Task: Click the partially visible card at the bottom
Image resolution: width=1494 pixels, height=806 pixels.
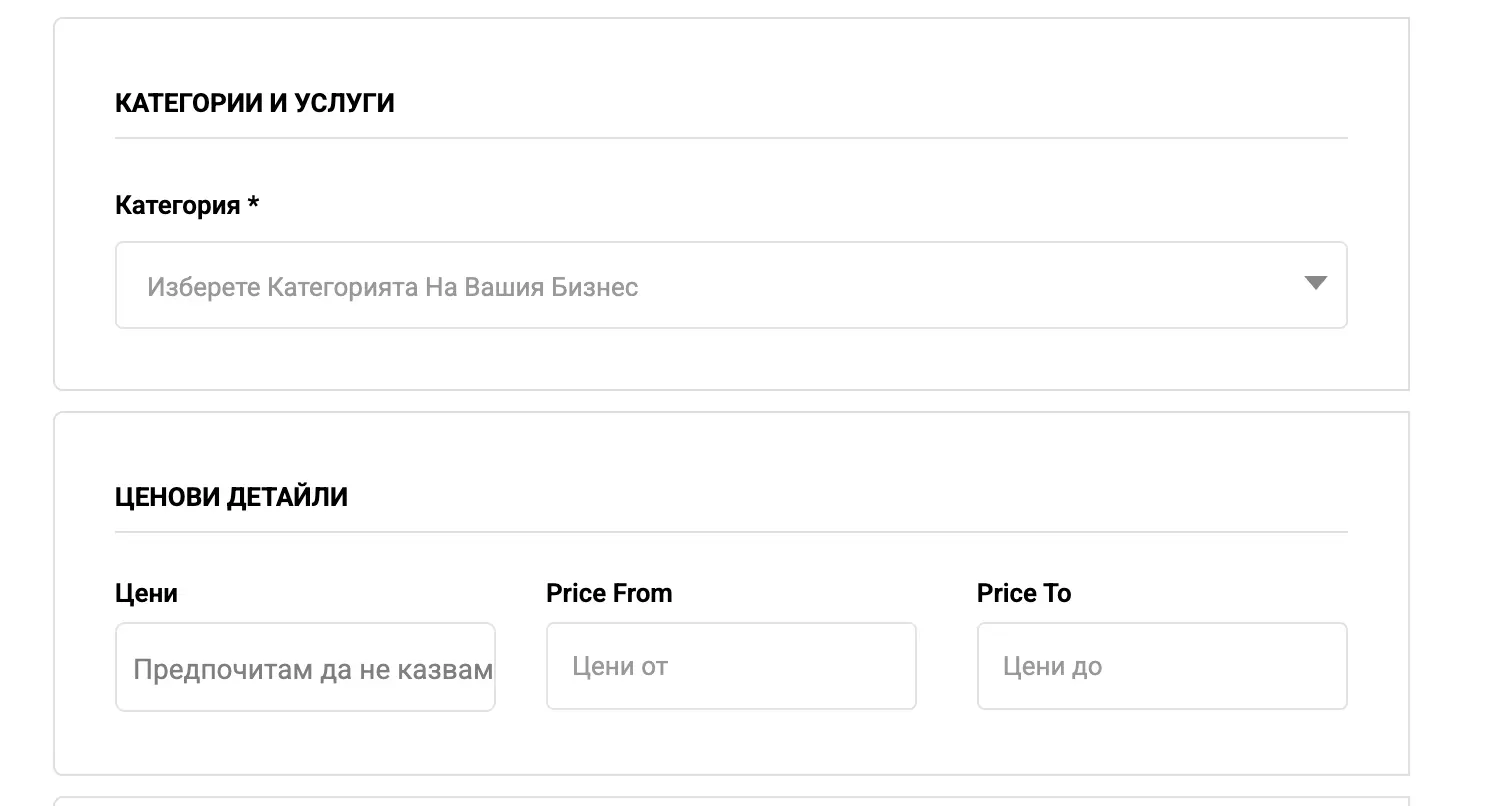Action: coord(730,801)
